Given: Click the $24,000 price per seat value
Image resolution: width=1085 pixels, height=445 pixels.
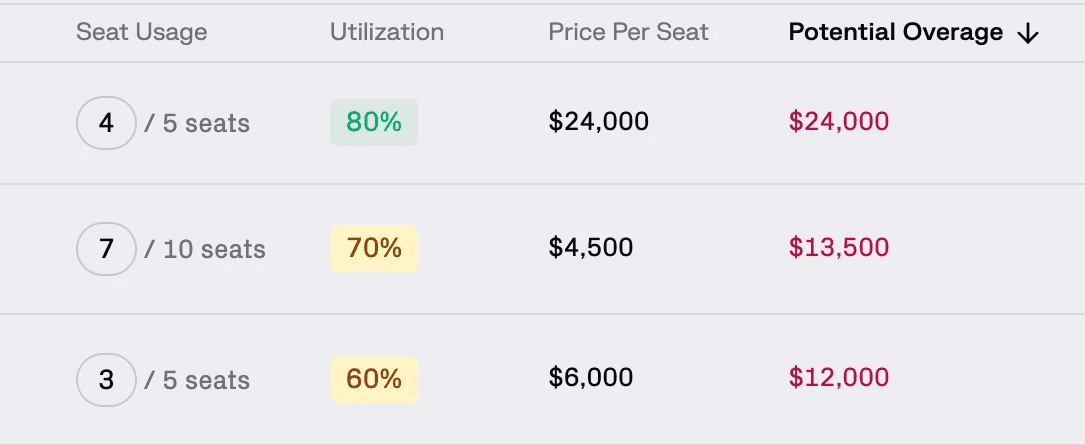Looking at the screenshot, I should point(598,122).
